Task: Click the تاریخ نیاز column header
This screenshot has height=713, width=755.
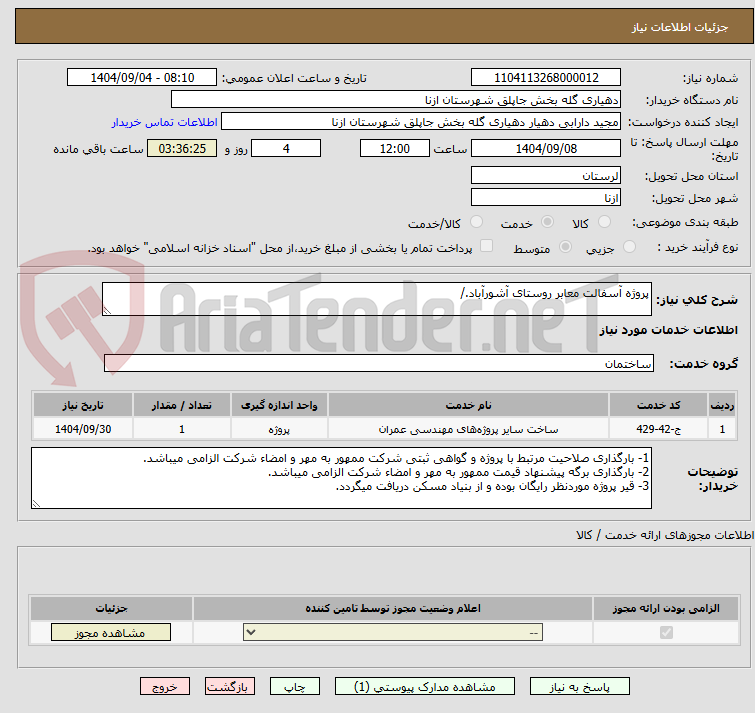Action: [x=83, y=405]
